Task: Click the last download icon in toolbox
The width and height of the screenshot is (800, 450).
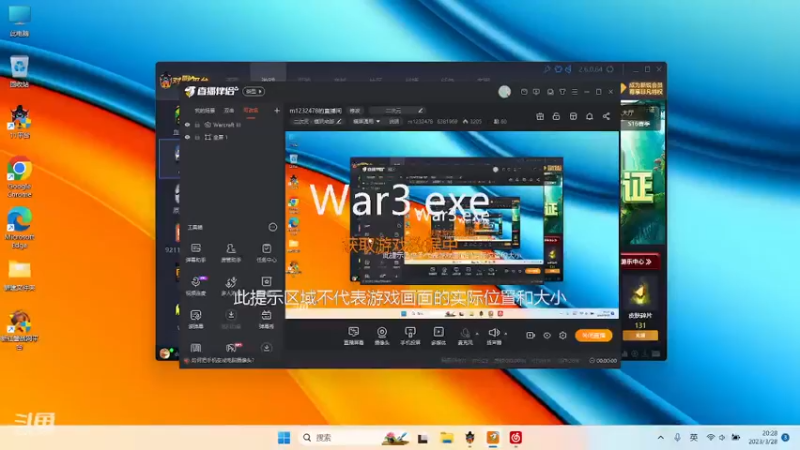Action: pos(266,348)
